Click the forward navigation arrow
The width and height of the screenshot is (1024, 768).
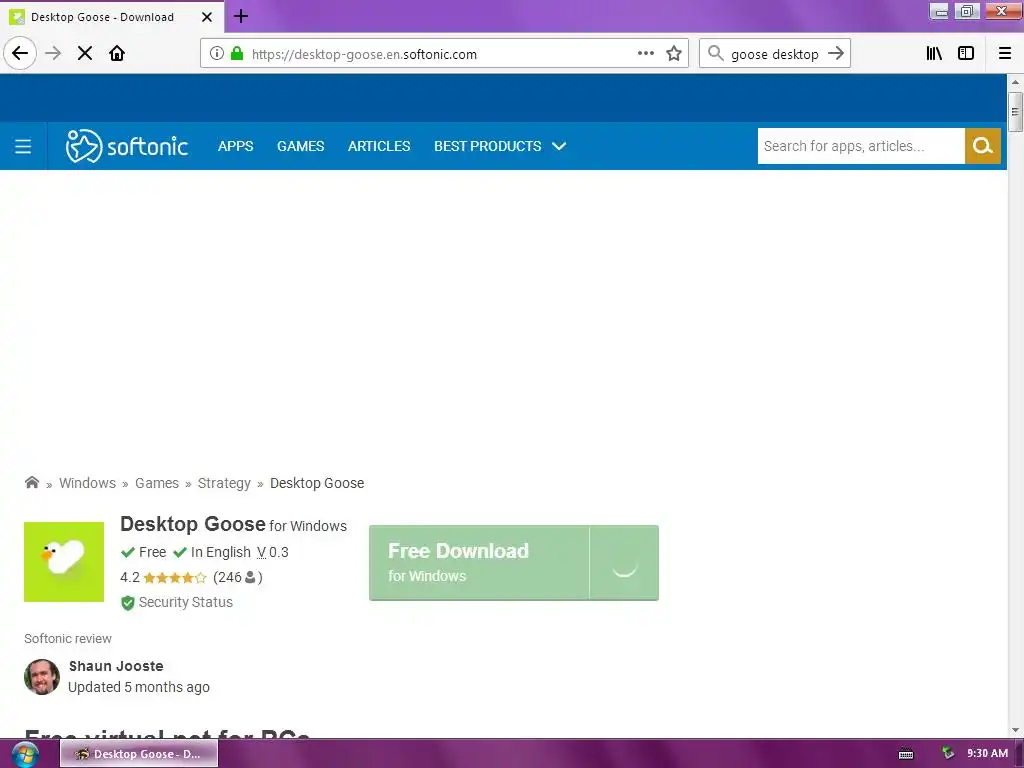coord(53,53)
